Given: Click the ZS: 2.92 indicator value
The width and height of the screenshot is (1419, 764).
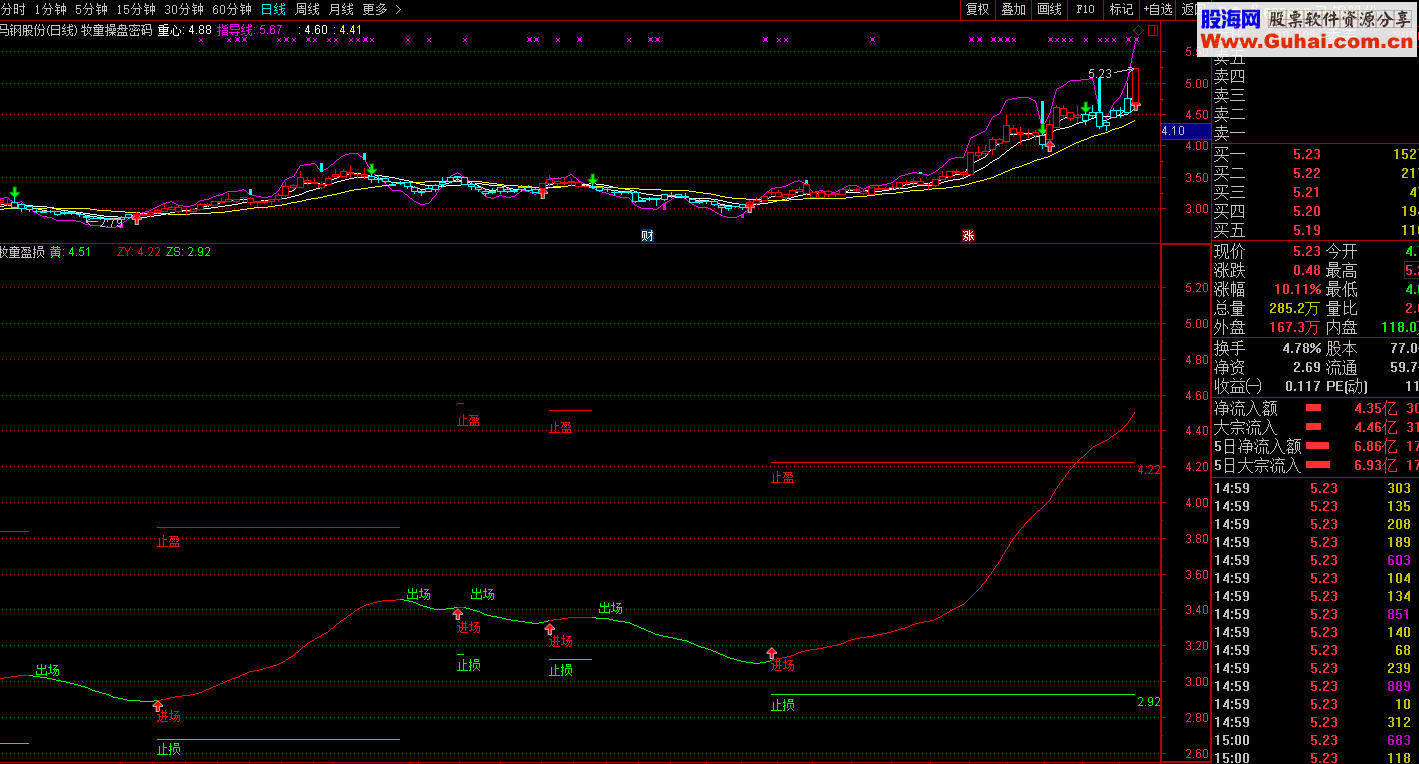Looking at the screenshot, I should [x=188, y=252].
